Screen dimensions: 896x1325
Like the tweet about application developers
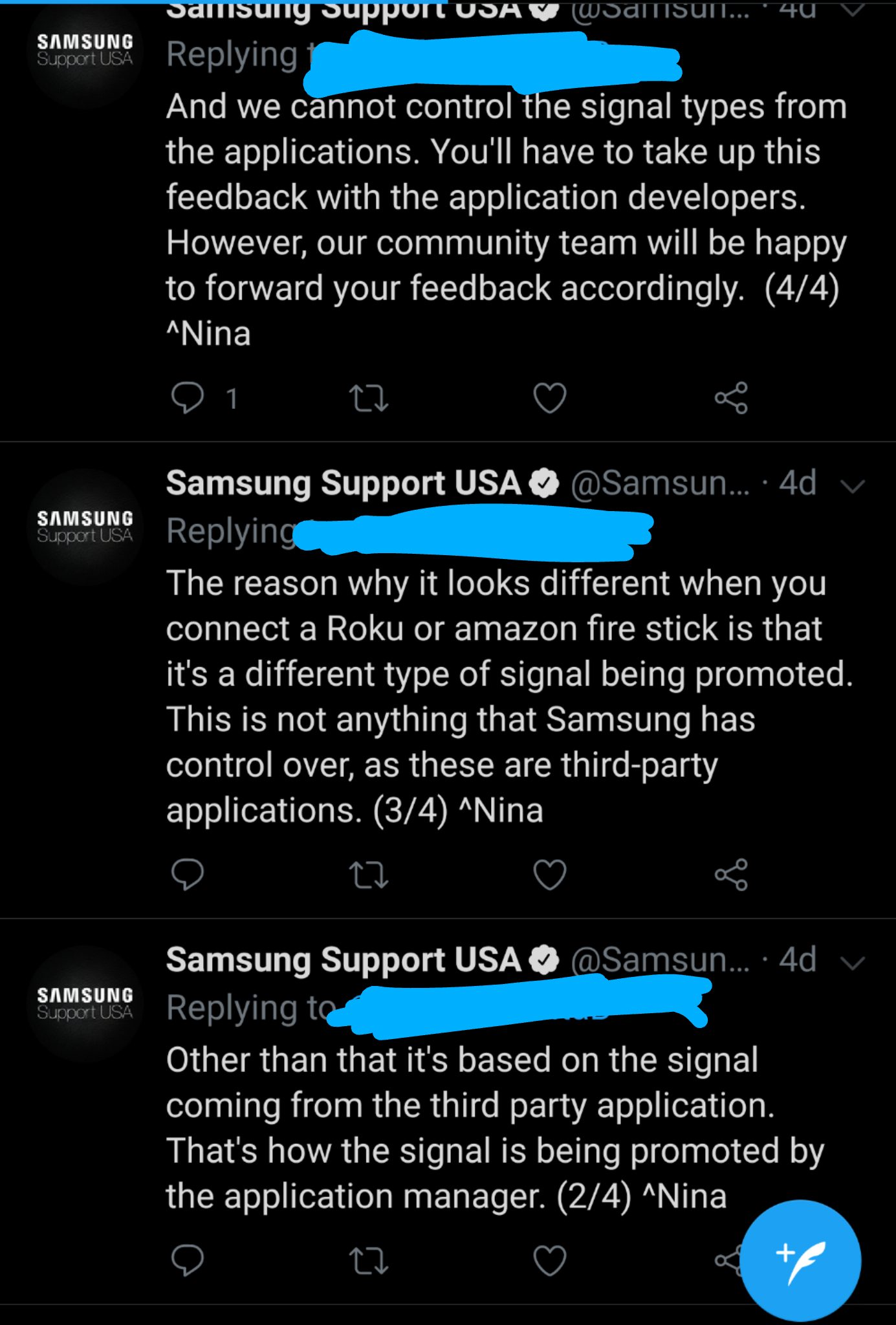tap(550, 398)
